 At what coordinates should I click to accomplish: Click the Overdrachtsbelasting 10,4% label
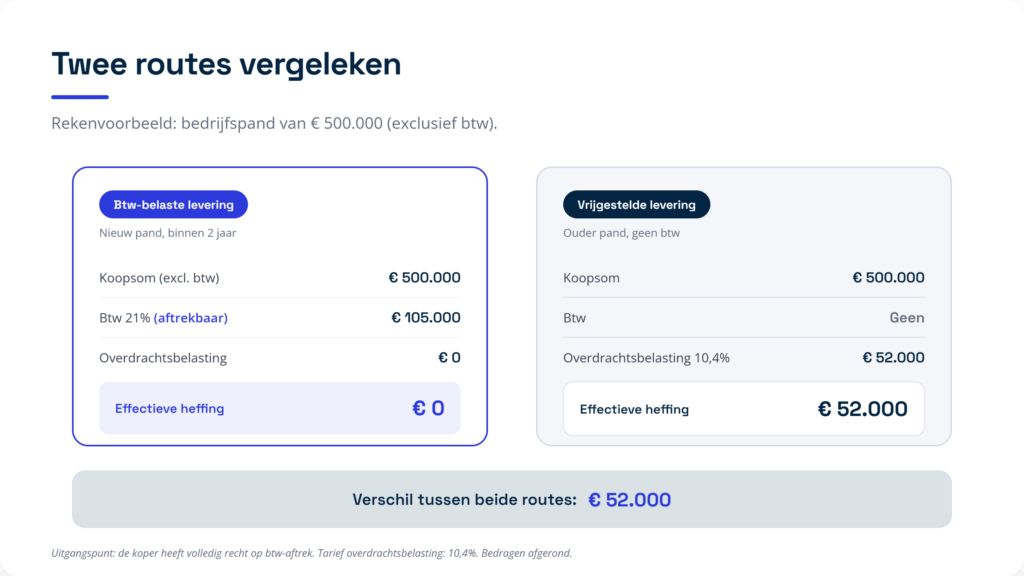coord(646,358)
